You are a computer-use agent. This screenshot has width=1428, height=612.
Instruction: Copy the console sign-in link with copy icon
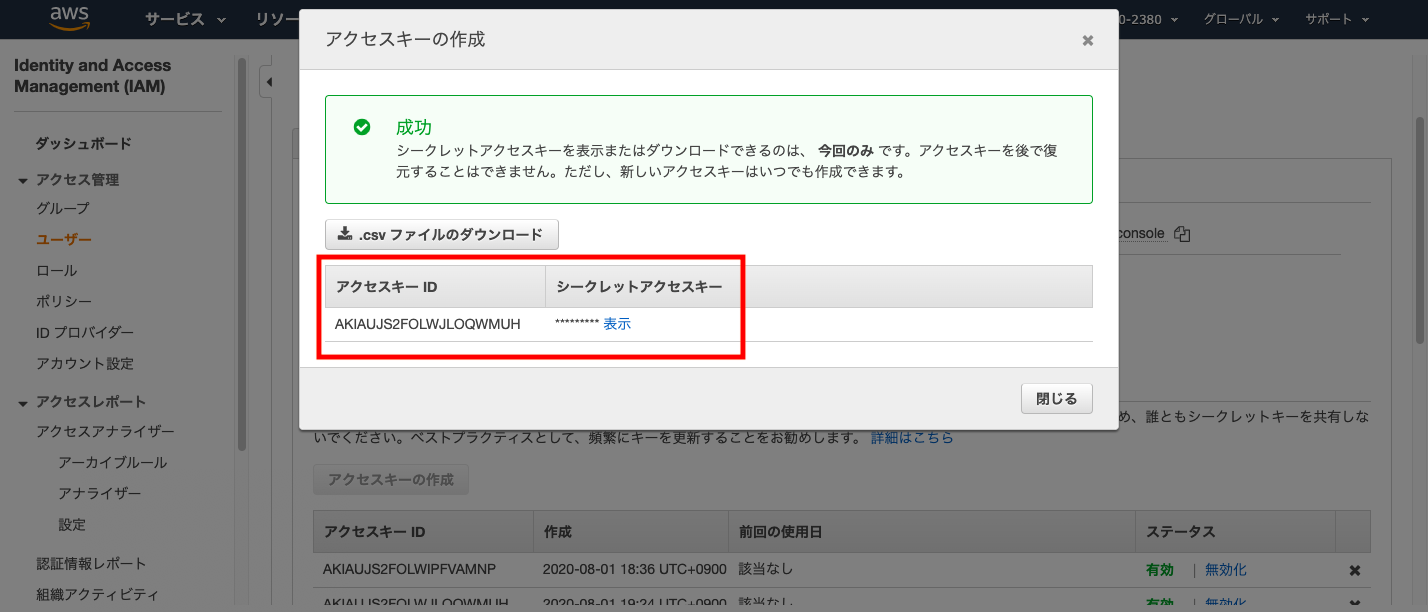click(1181, 232)
